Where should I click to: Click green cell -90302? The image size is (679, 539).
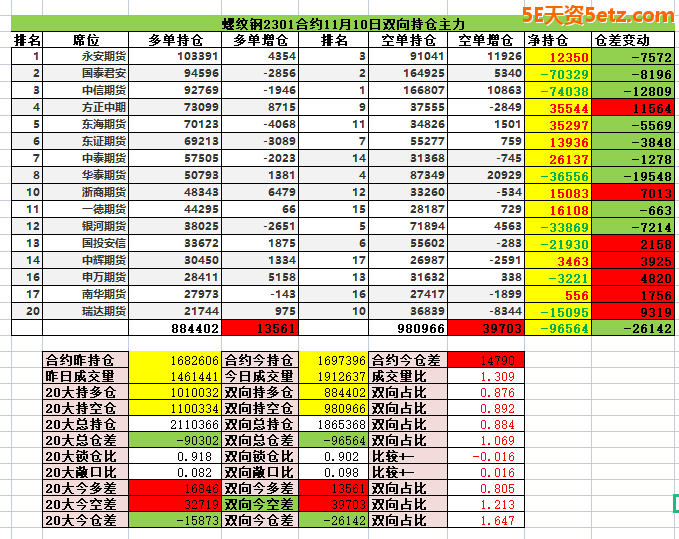pyautogui.click(x=175, y=440)
